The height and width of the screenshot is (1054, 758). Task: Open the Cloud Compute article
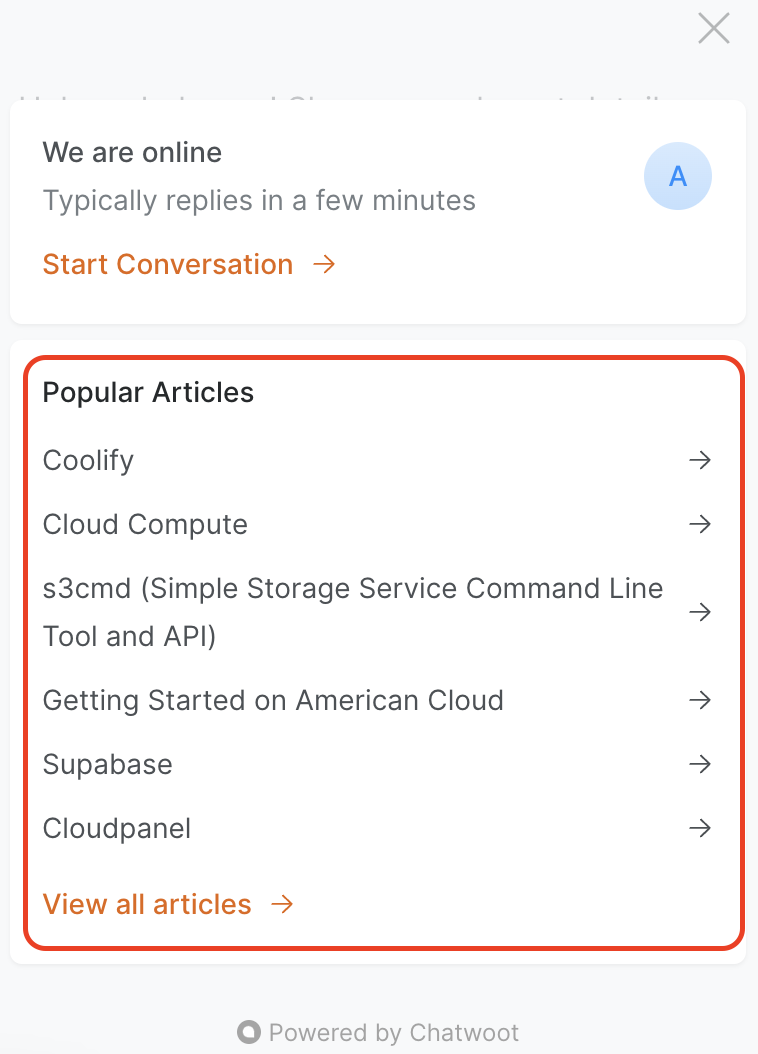coord(145,524)
